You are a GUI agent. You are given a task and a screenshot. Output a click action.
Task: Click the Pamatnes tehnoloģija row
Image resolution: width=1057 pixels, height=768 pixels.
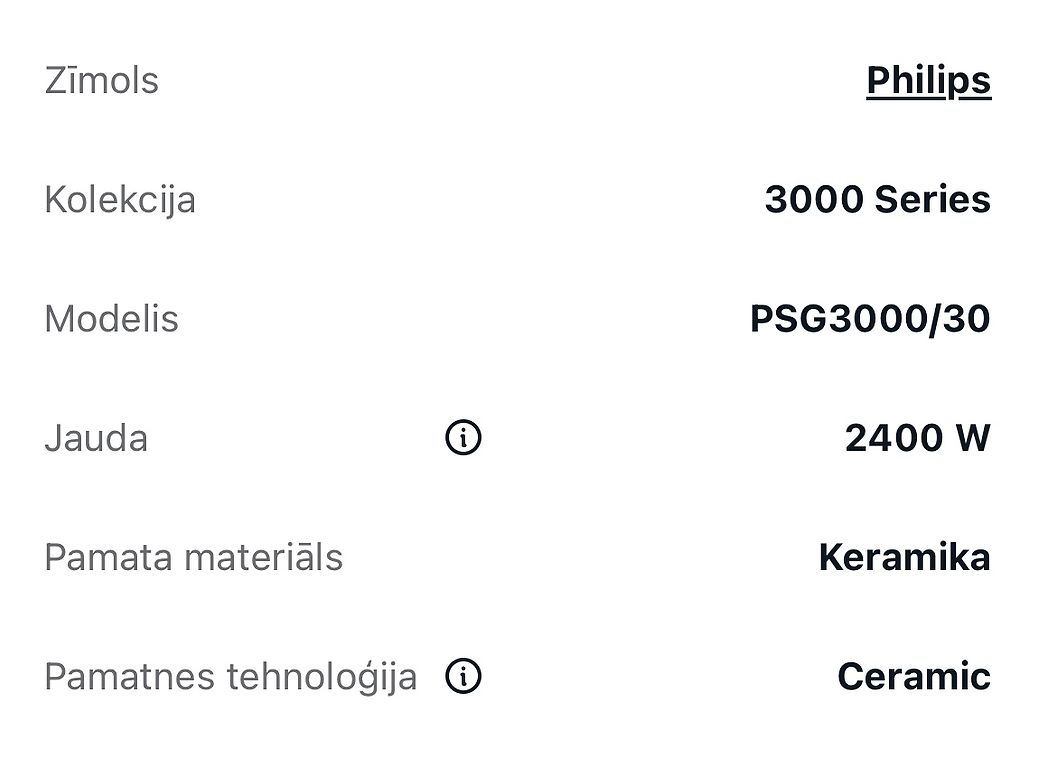[518, 676]
